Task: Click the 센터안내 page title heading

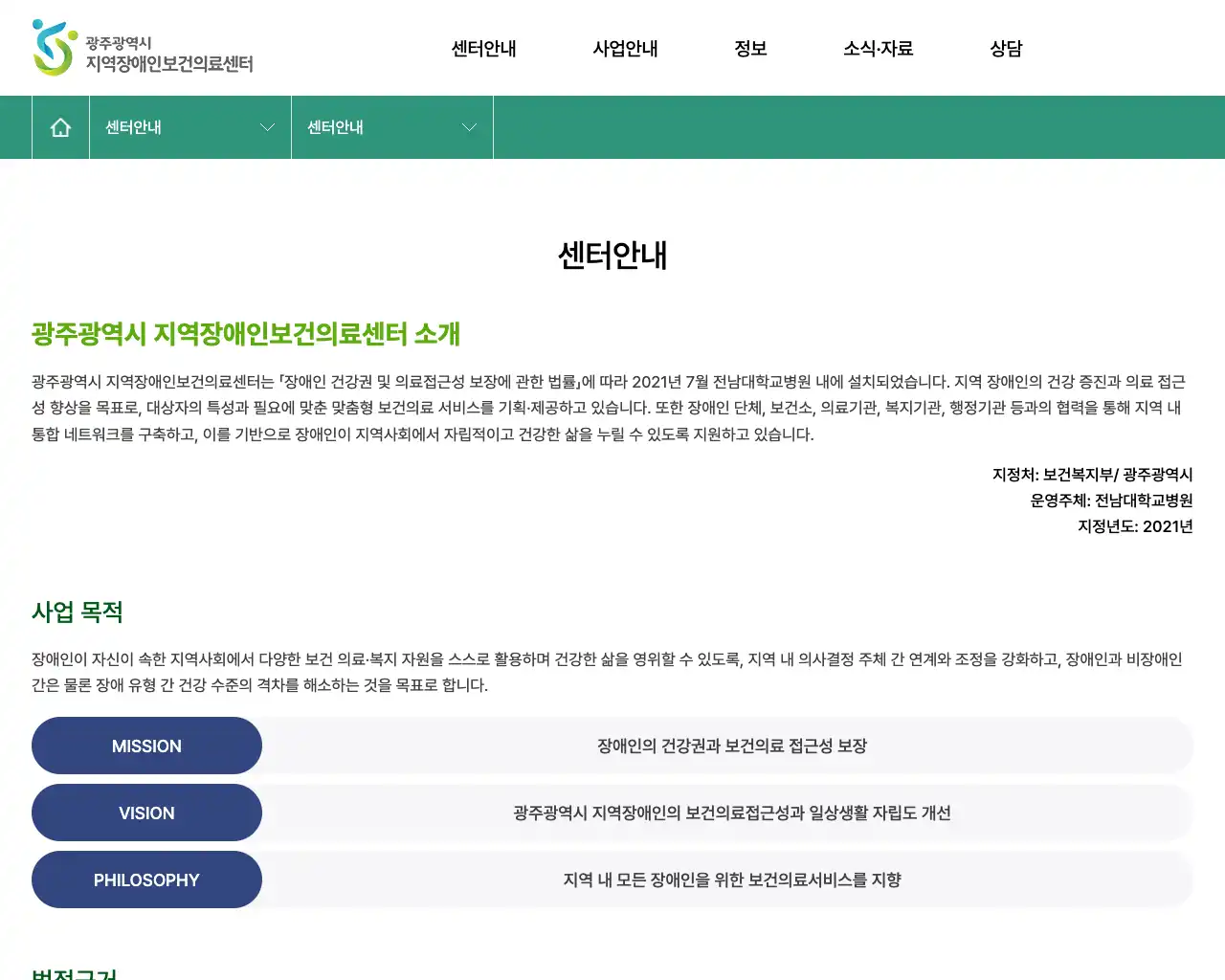Action: click(x=612, y=256)
